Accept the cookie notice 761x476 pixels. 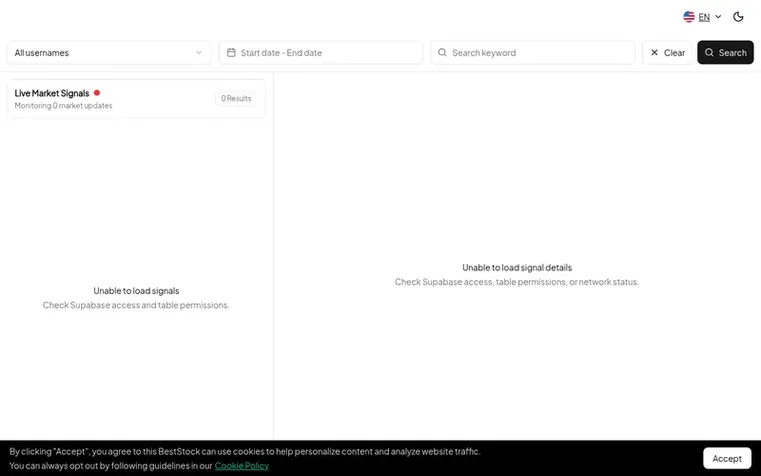click(x=727, y=459)
